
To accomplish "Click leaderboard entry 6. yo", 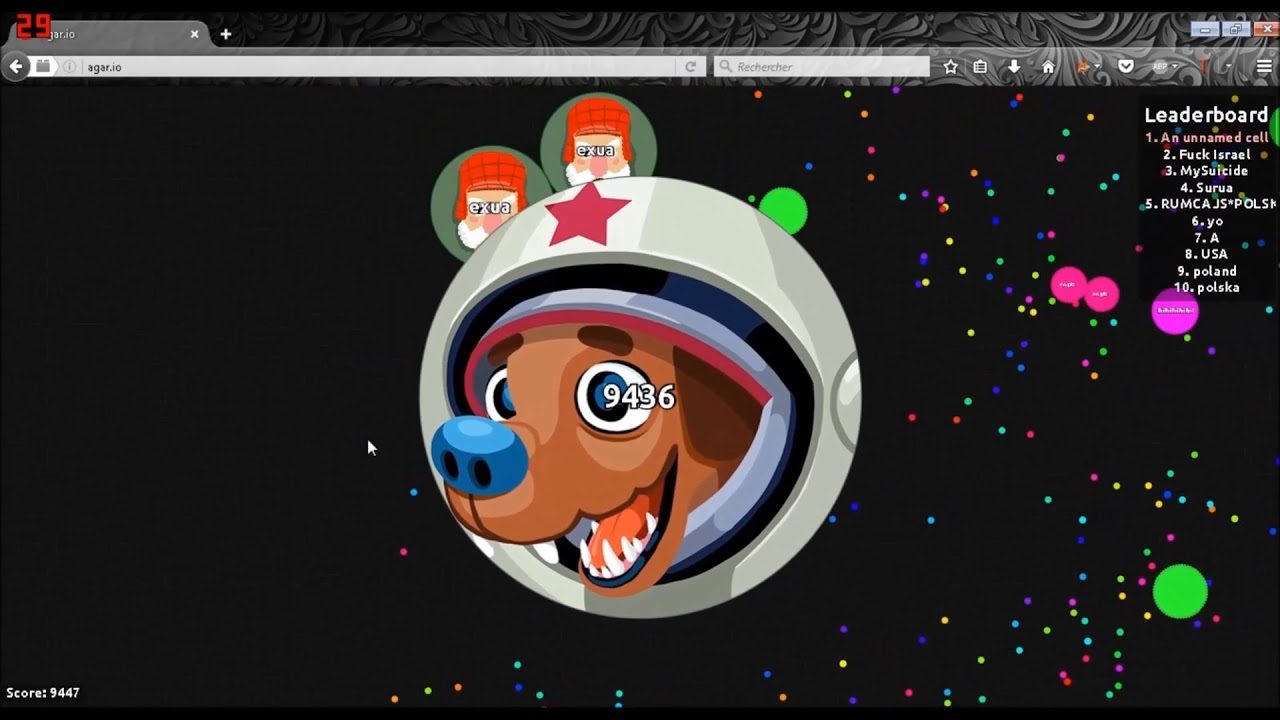I will click(1207, 221).
